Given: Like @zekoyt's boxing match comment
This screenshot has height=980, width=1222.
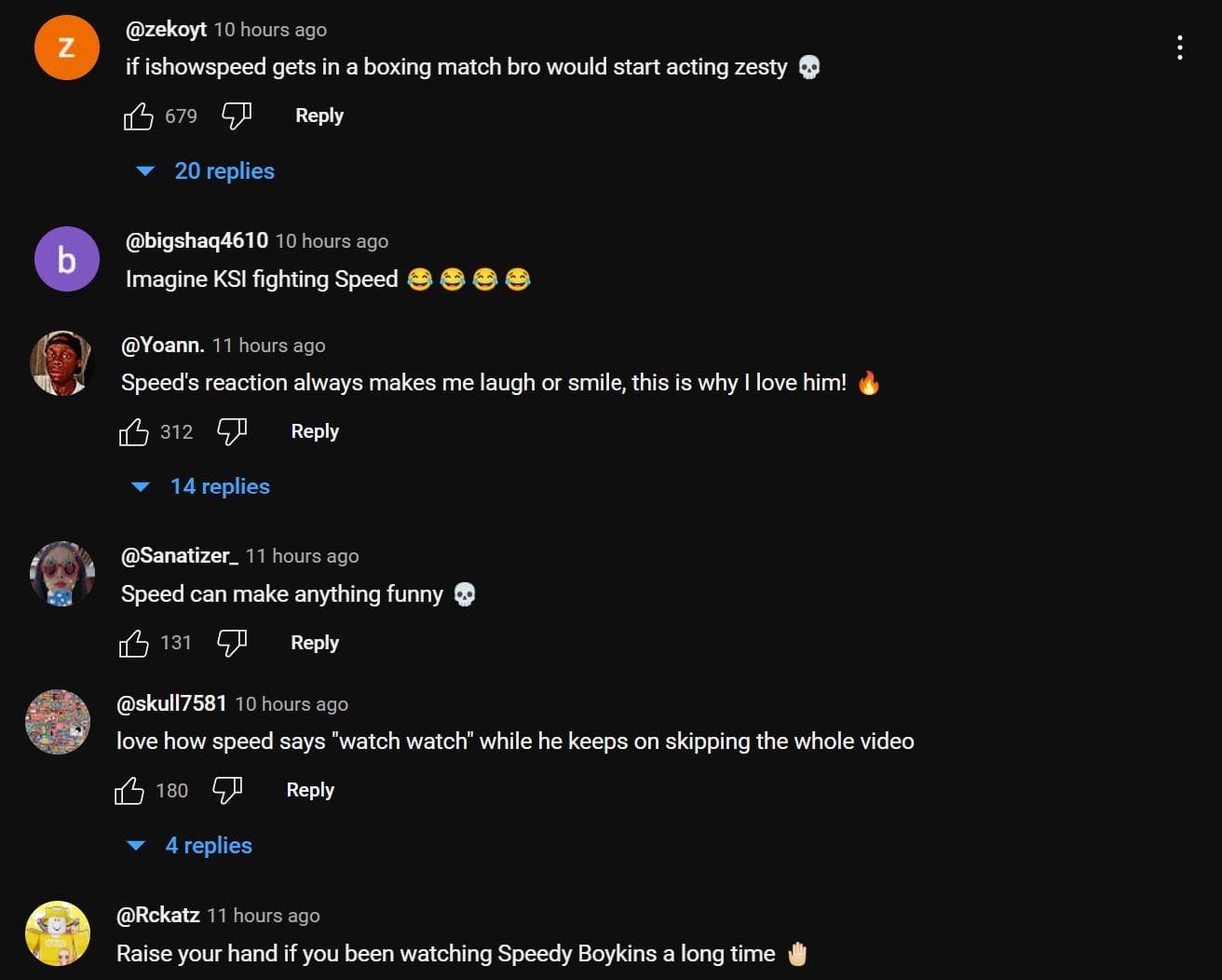Looking at the screenshot, I should 139,115.
